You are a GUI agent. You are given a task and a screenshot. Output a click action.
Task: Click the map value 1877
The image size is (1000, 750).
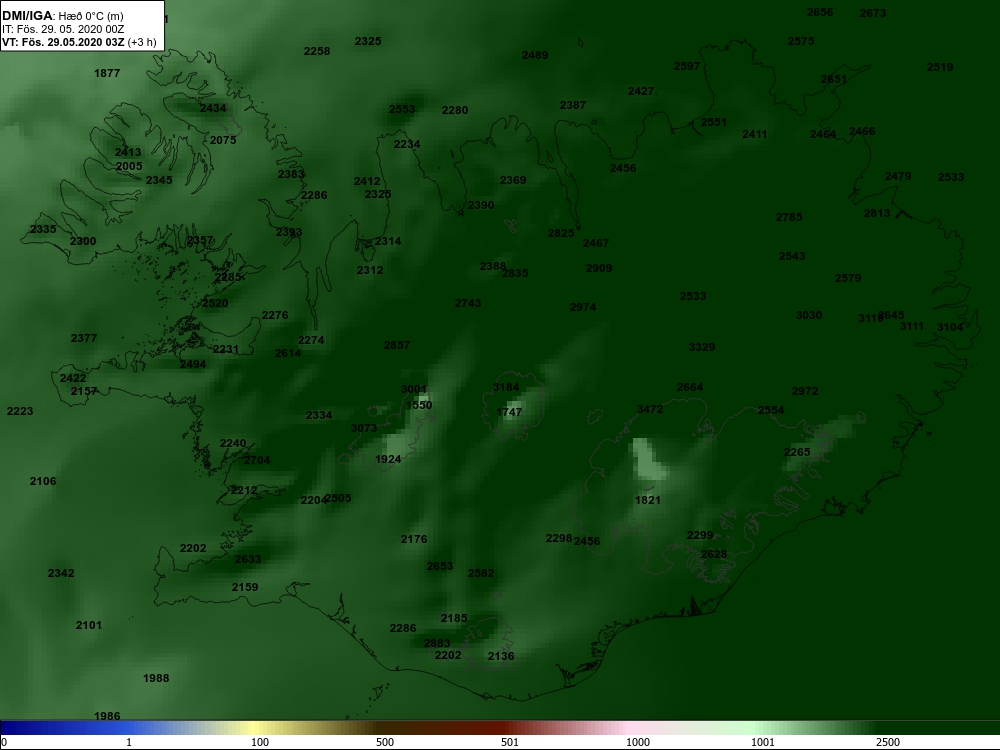tap(107, 73)
